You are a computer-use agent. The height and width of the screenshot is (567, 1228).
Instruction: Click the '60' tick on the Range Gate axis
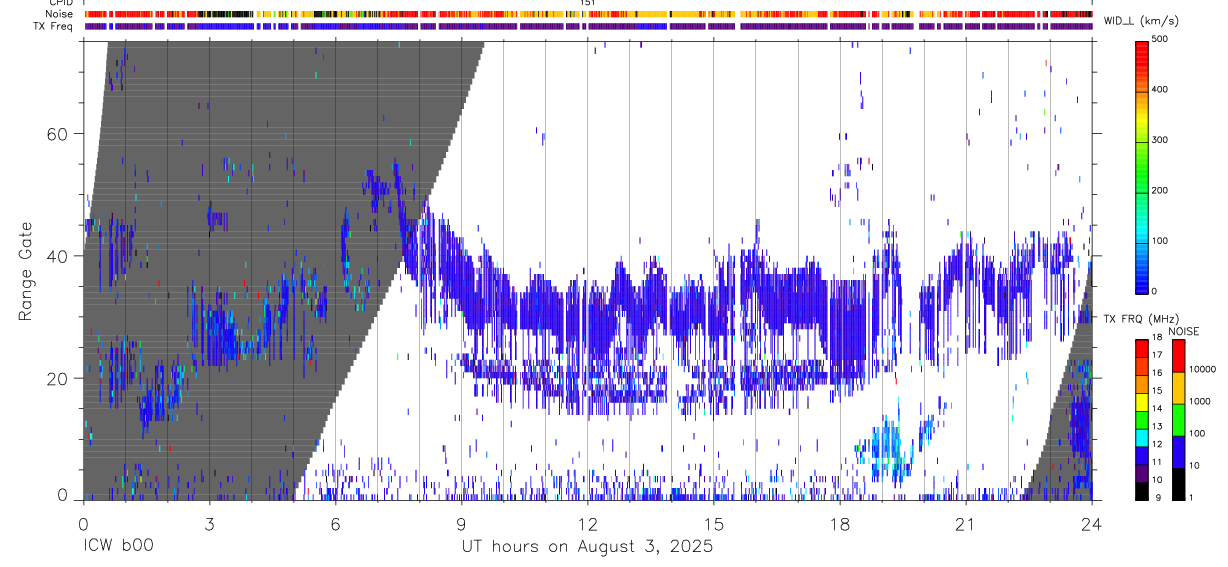pyautogui.click(x=59, y=134)
